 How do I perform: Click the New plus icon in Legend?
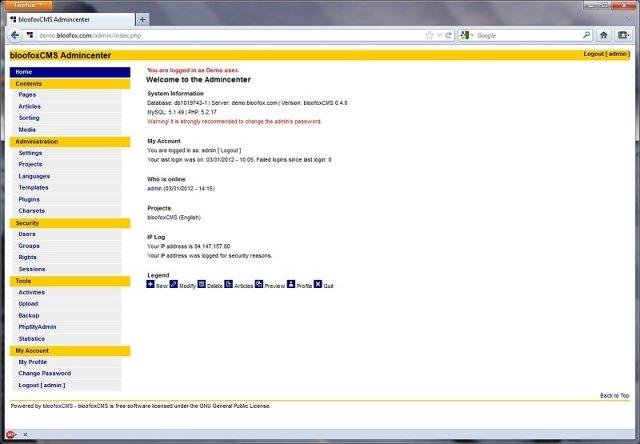151,284
